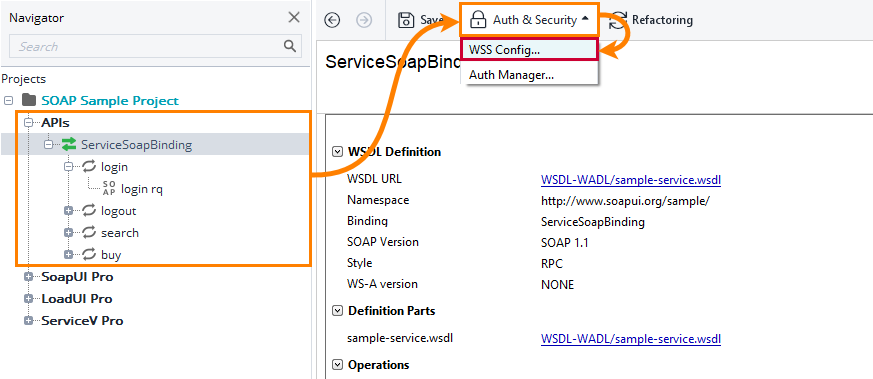The height and width of the screenshot is (379, 873).
Task: Collapse the Definition Parts section
Action: 337,311
